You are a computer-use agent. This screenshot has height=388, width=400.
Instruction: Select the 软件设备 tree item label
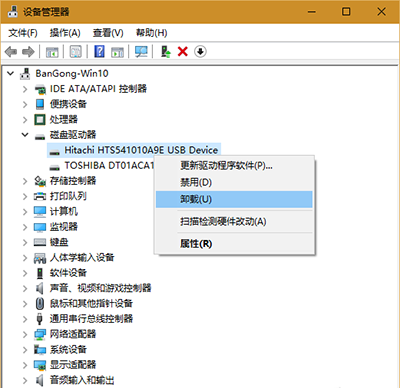(x=68, y=273)
